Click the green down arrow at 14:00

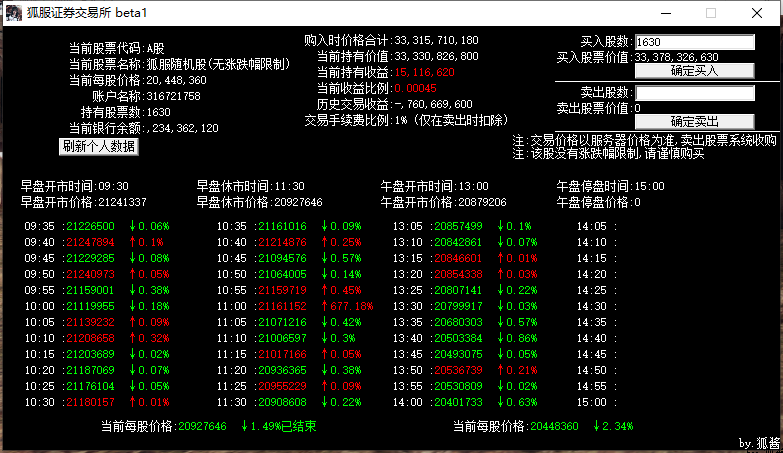(497, 402)
